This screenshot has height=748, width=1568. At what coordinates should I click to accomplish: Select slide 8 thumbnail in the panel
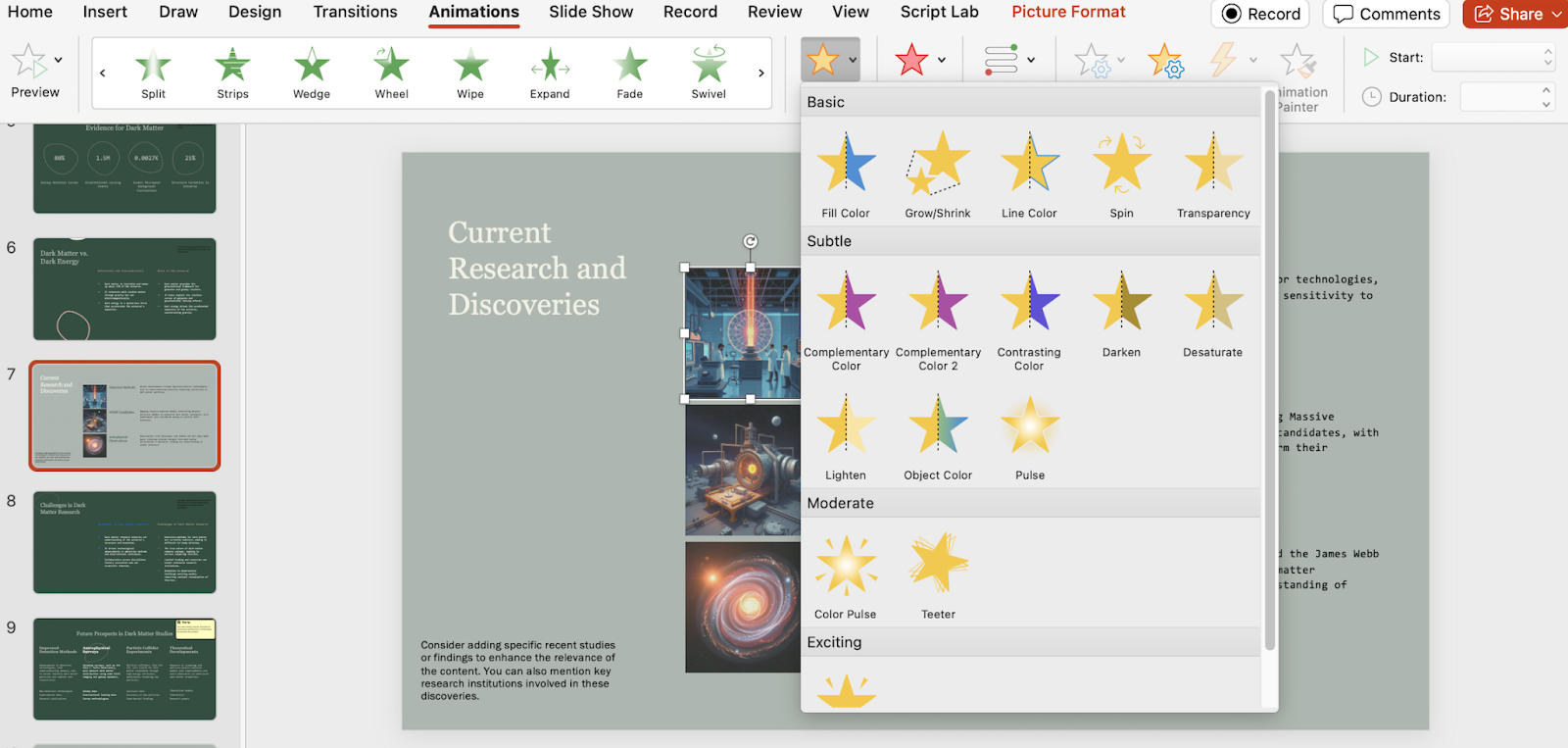(x=124, y=542)
